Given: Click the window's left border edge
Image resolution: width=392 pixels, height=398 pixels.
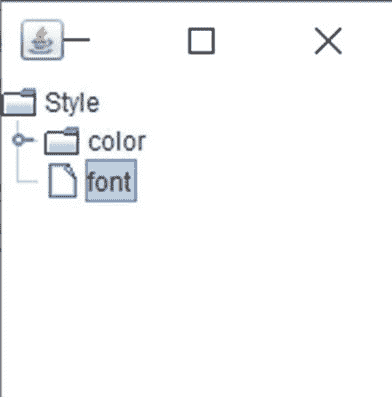Looking at the screenshot, I should point(1,233).
